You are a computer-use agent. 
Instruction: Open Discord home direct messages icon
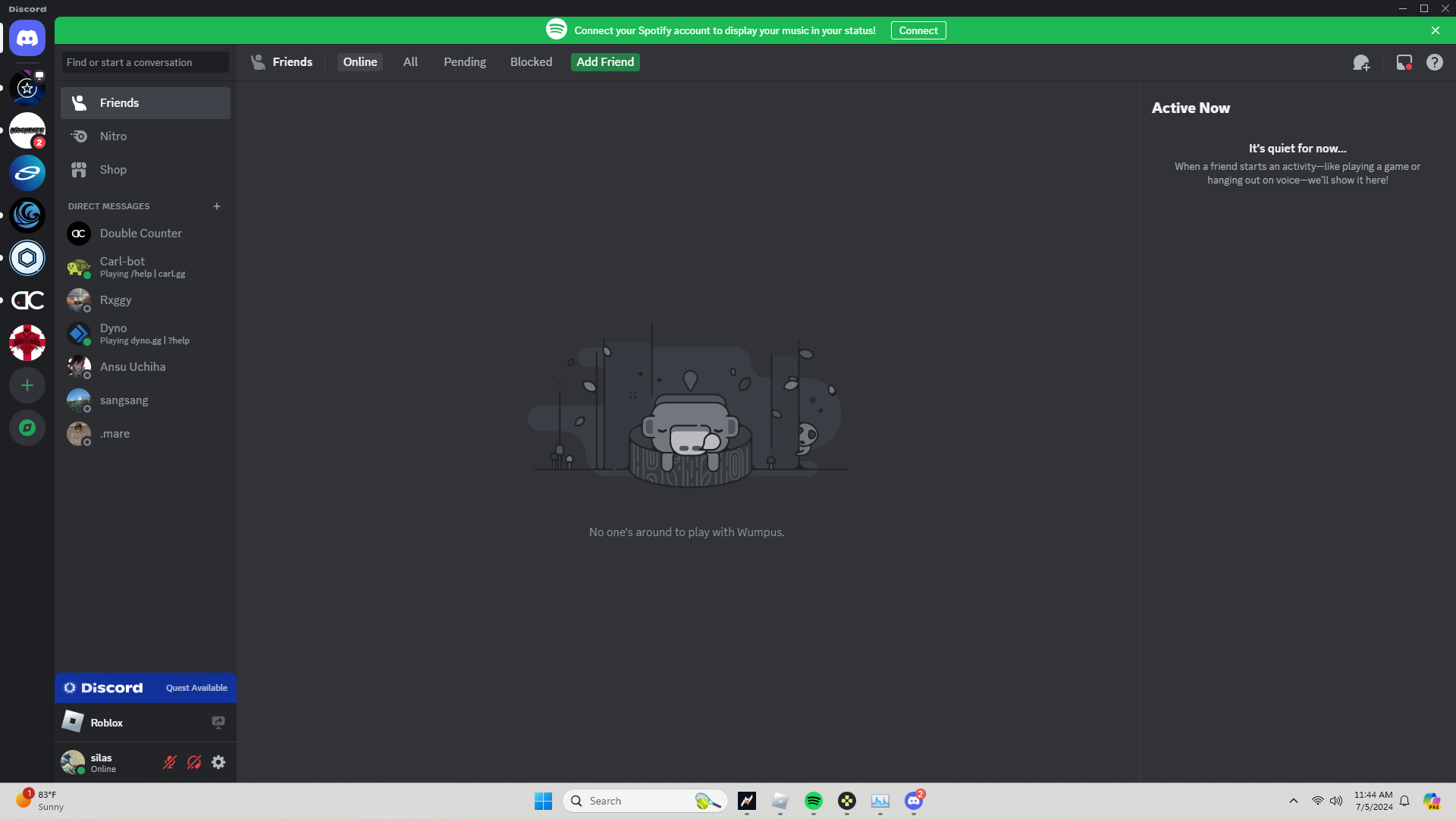point(27,38)
